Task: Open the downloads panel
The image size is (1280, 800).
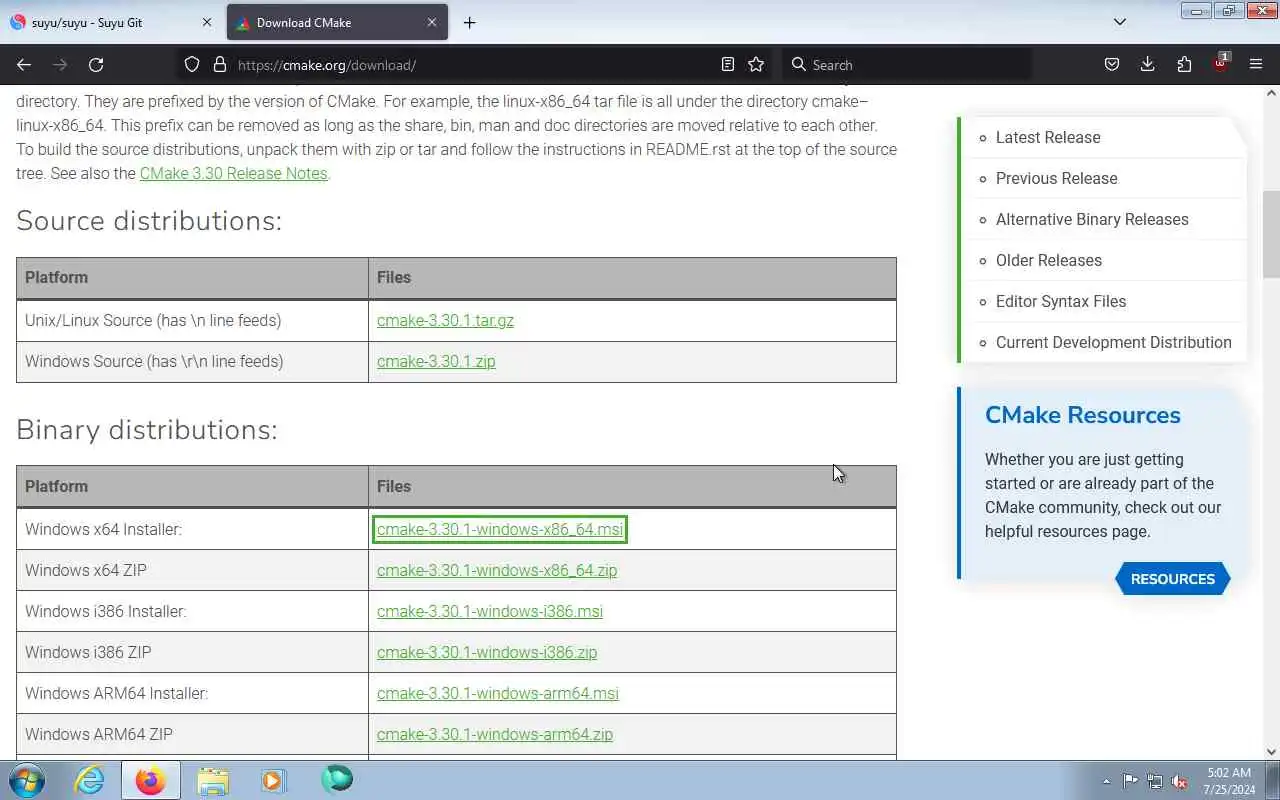Action: coord(1147,64)
